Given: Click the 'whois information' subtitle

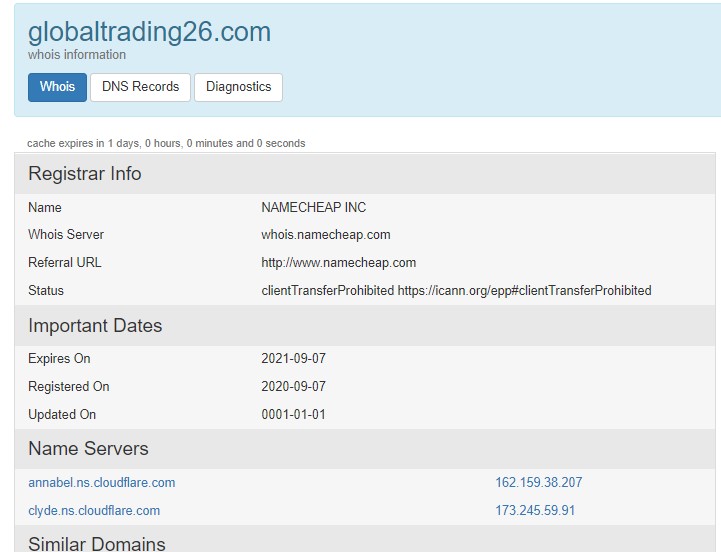Looking at the screenshot, I should (77, 55).
